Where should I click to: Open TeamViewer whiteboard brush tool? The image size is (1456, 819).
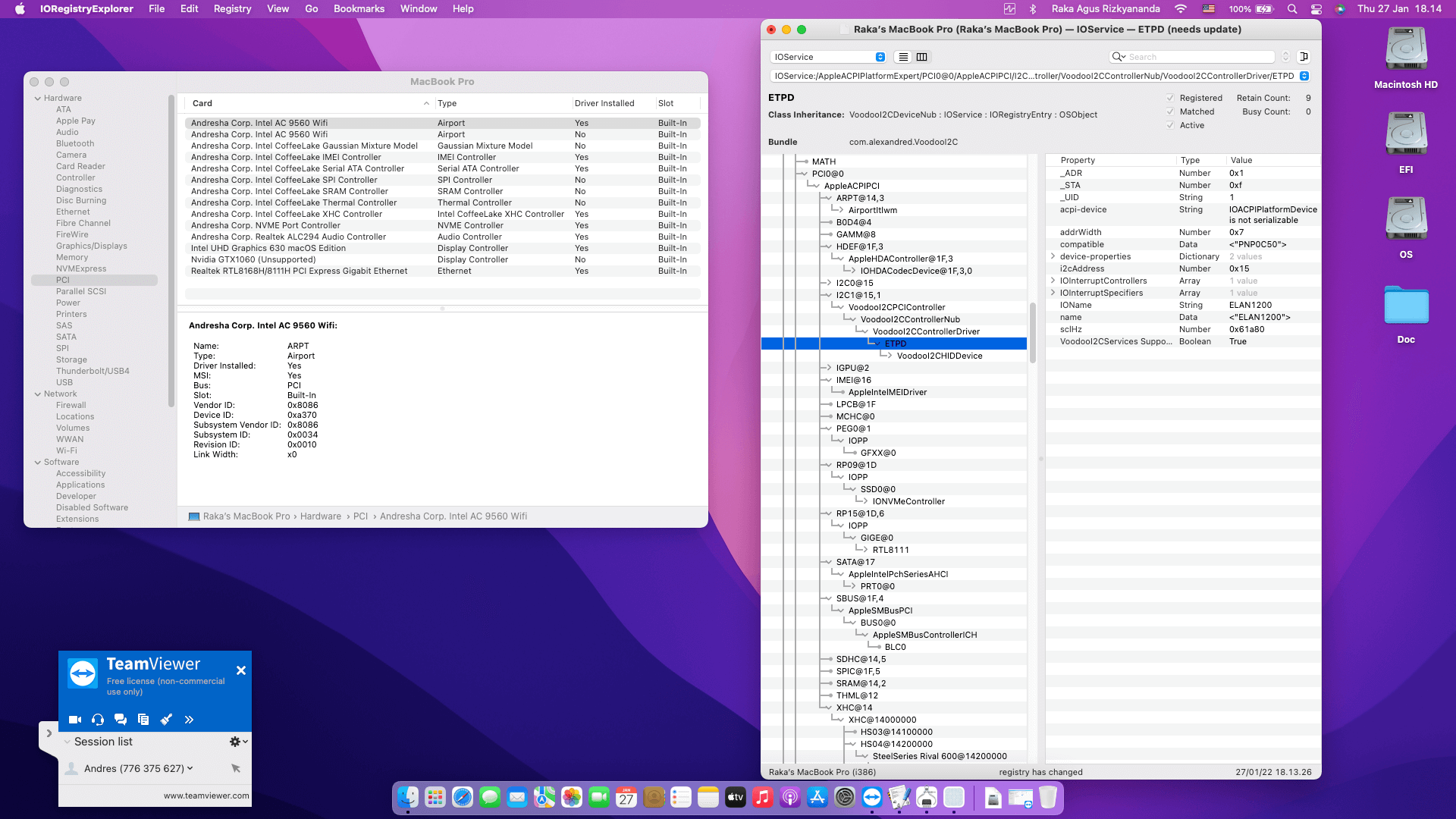tap(166, 720)
